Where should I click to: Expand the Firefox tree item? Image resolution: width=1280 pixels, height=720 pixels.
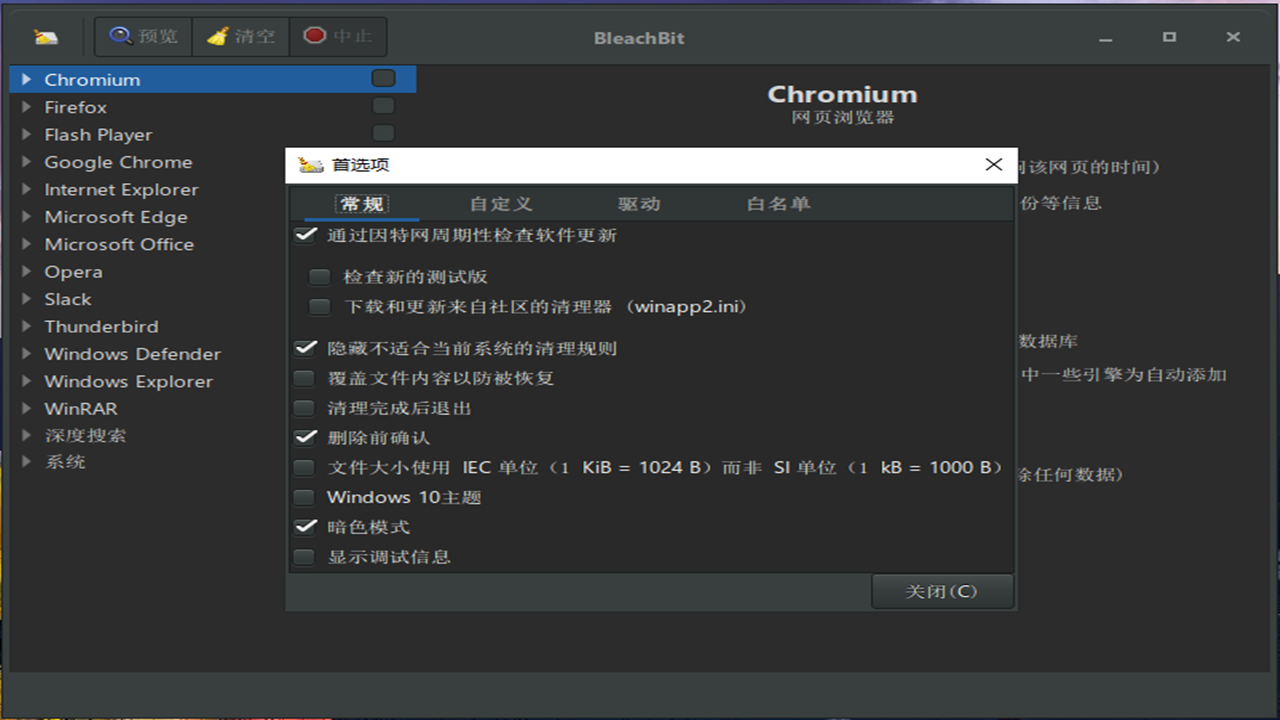coord(27,107)
